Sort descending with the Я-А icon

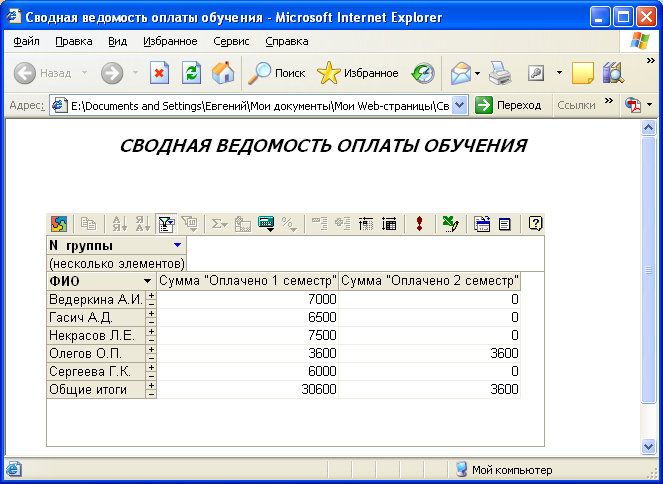(143, 224)
